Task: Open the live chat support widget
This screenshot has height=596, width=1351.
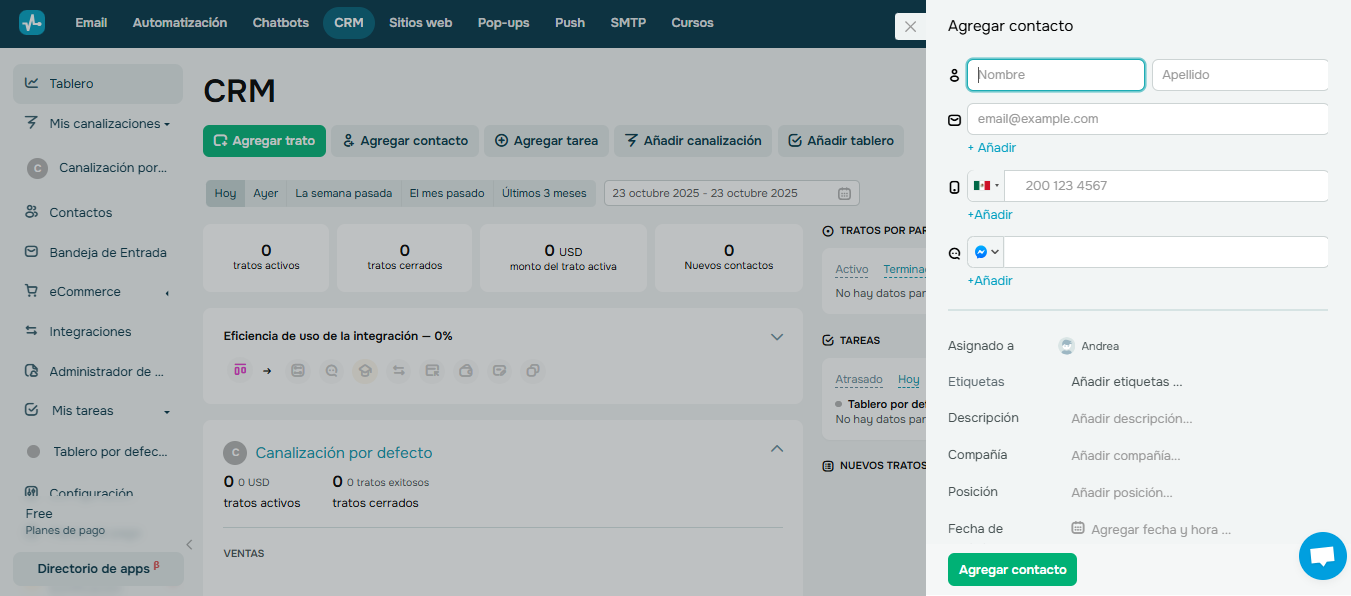Action: (1322, 556)
